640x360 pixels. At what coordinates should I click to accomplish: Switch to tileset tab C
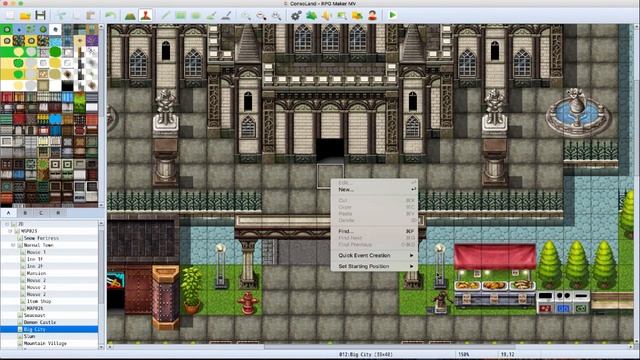point(41,213)
